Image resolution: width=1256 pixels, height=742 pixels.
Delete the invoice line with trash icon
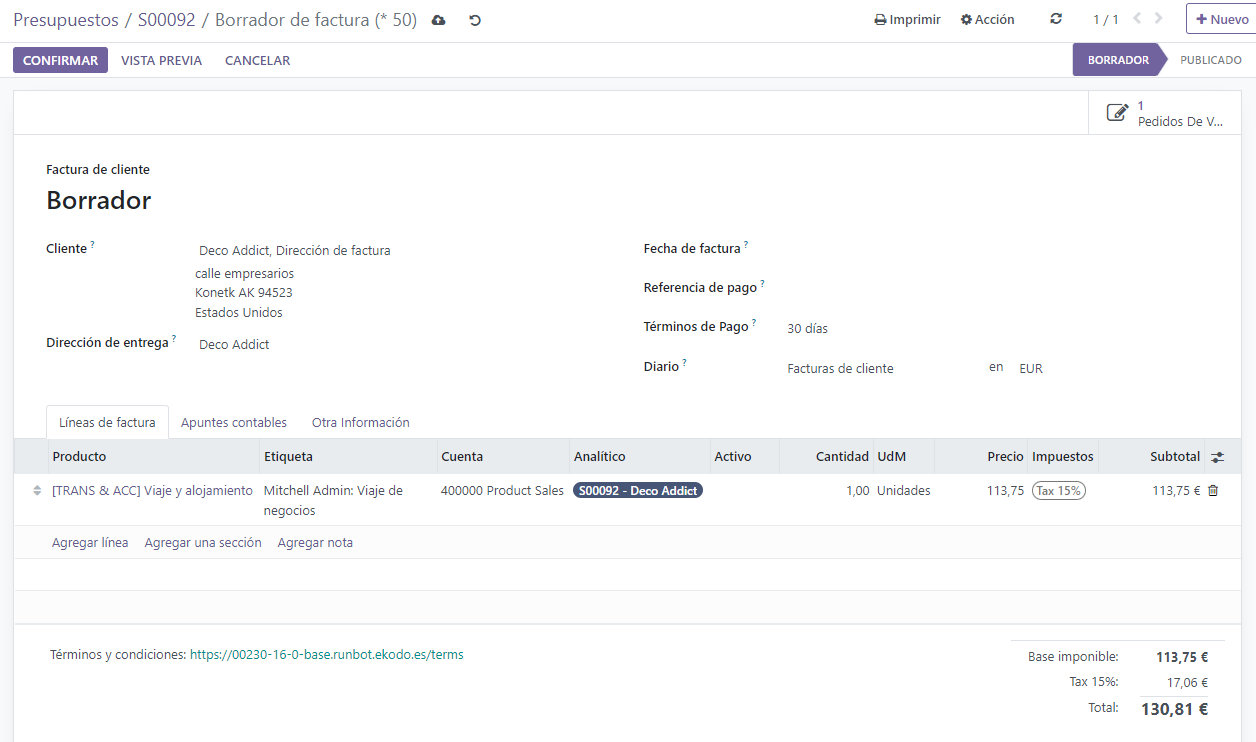1213,491
